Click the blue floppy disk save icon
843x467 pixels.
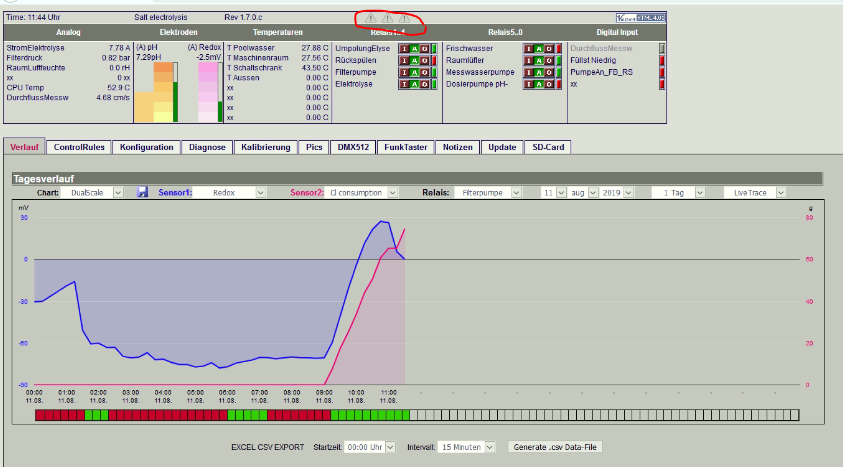pos(142,192)
